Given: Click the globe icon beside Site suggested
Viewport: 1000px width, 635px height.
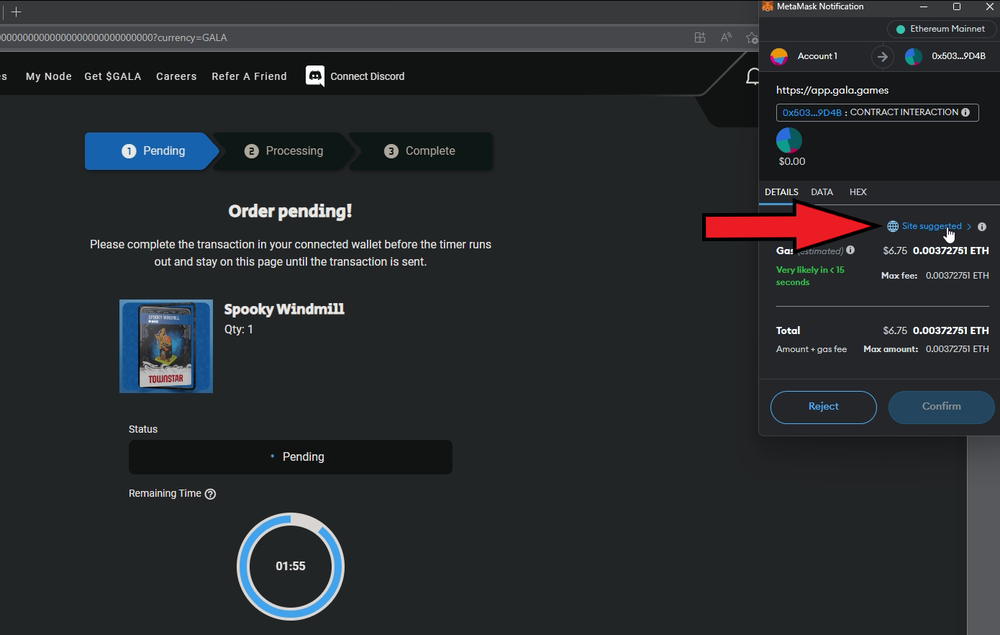Looking at the screenshot, I should coord(893,226).
